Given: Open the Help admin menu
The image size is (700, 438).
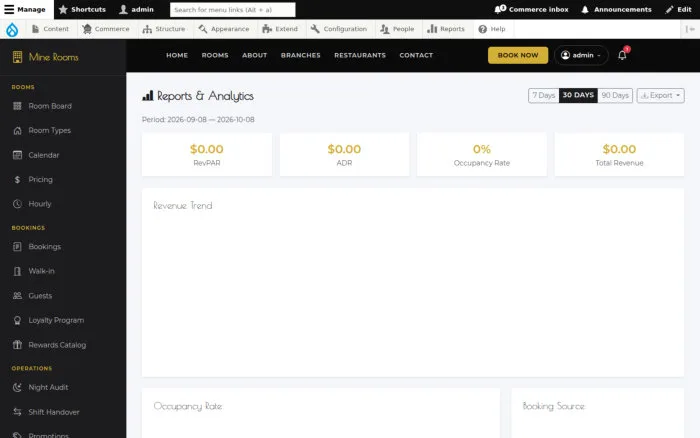Looking at the screenshot, I should click(x=492, y=29).
